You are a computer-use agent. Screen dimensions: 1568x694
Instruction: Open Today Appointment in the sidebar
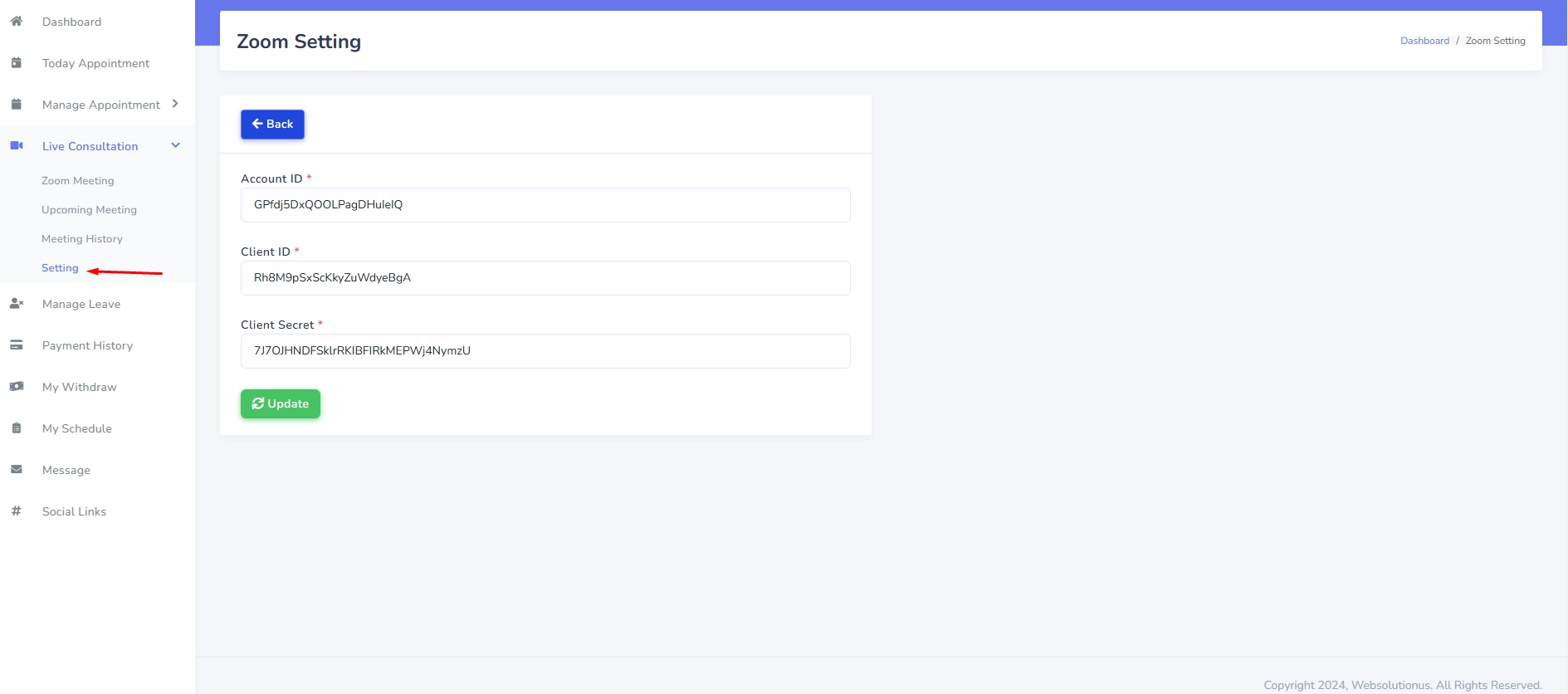tap(95, 63)
